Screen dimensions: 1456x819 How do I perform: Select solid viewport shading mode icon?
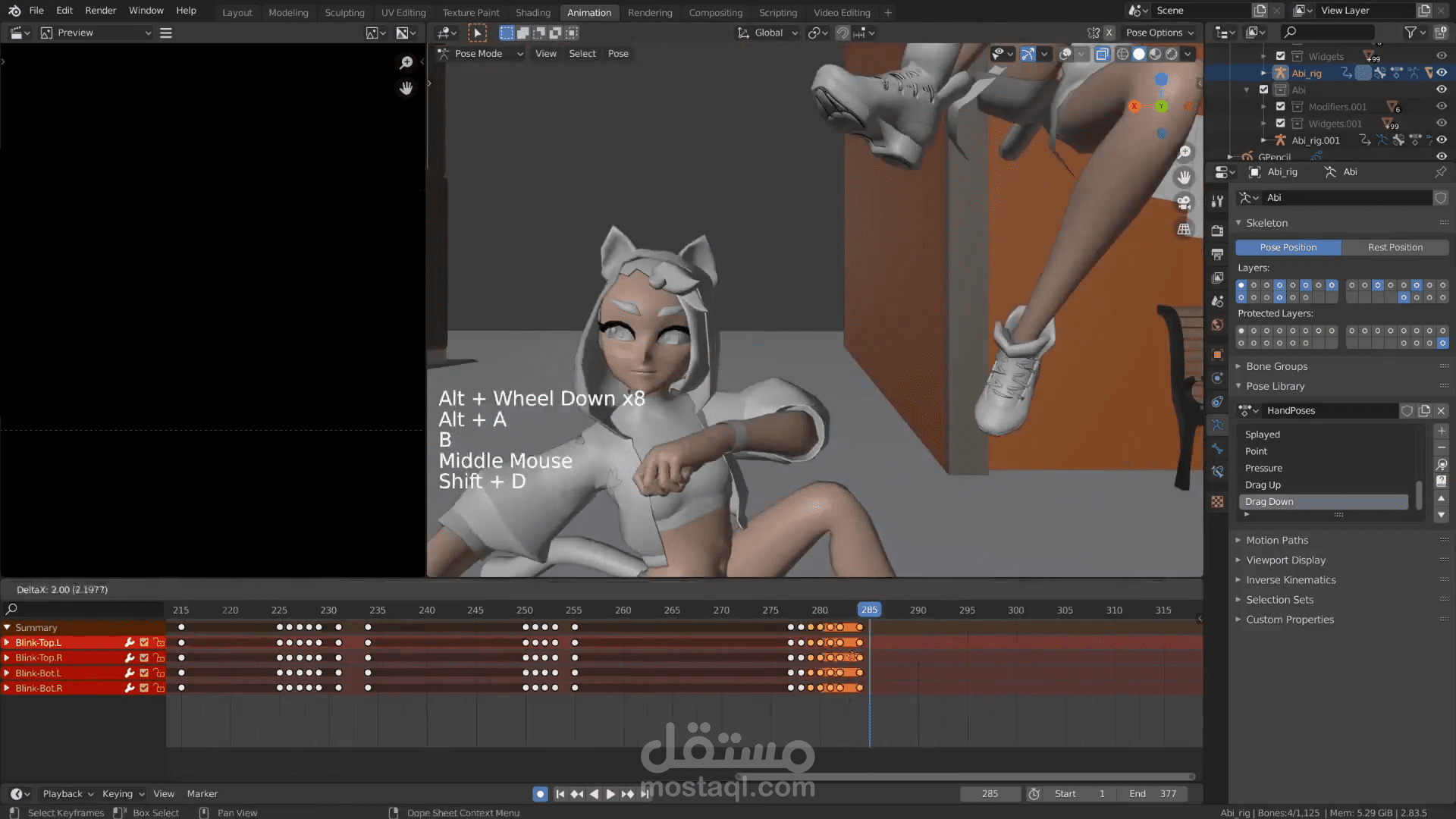tap(1139, 54)
